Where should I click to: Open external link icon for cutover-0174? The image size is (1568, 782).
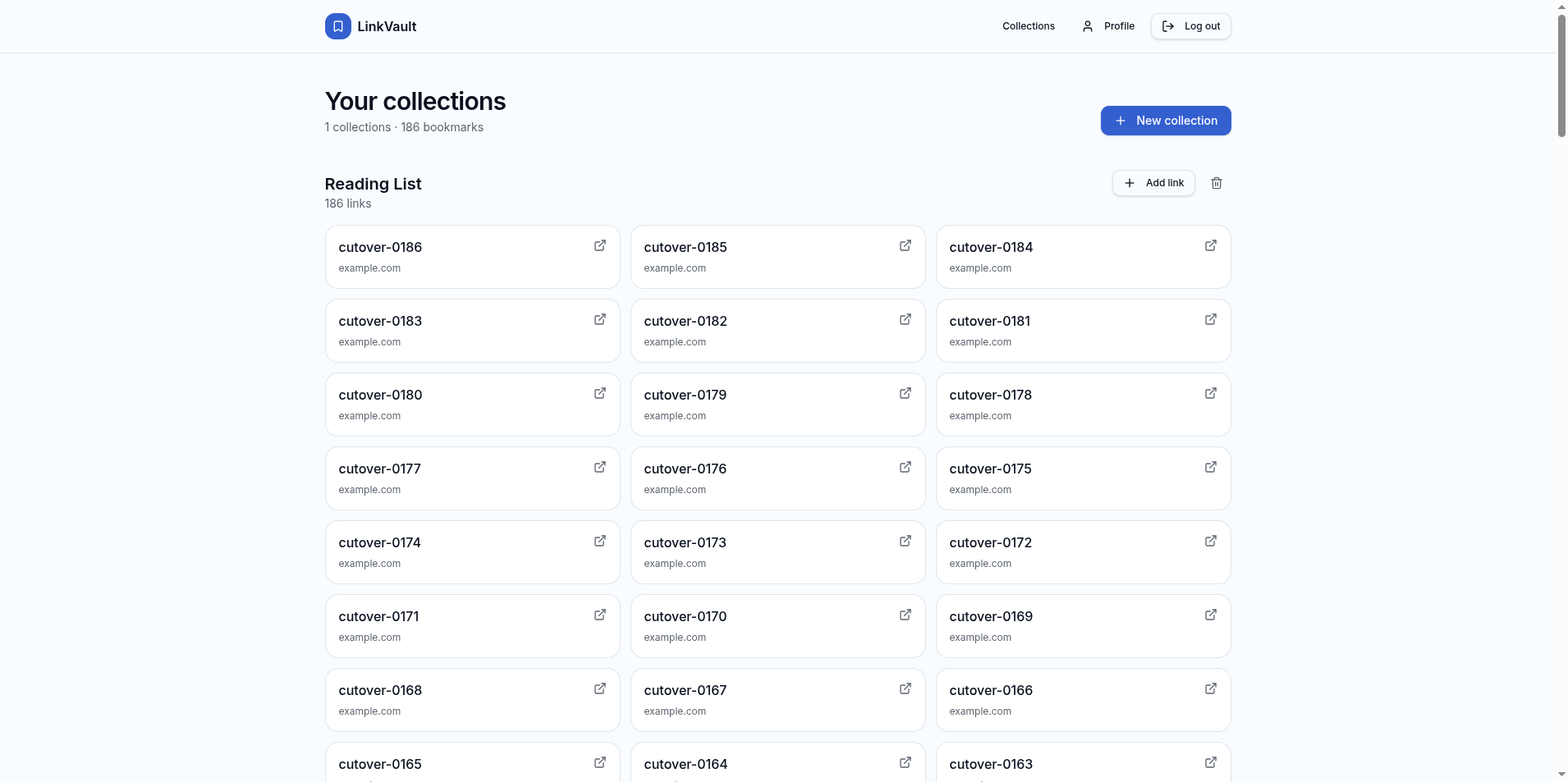[600, 541]
